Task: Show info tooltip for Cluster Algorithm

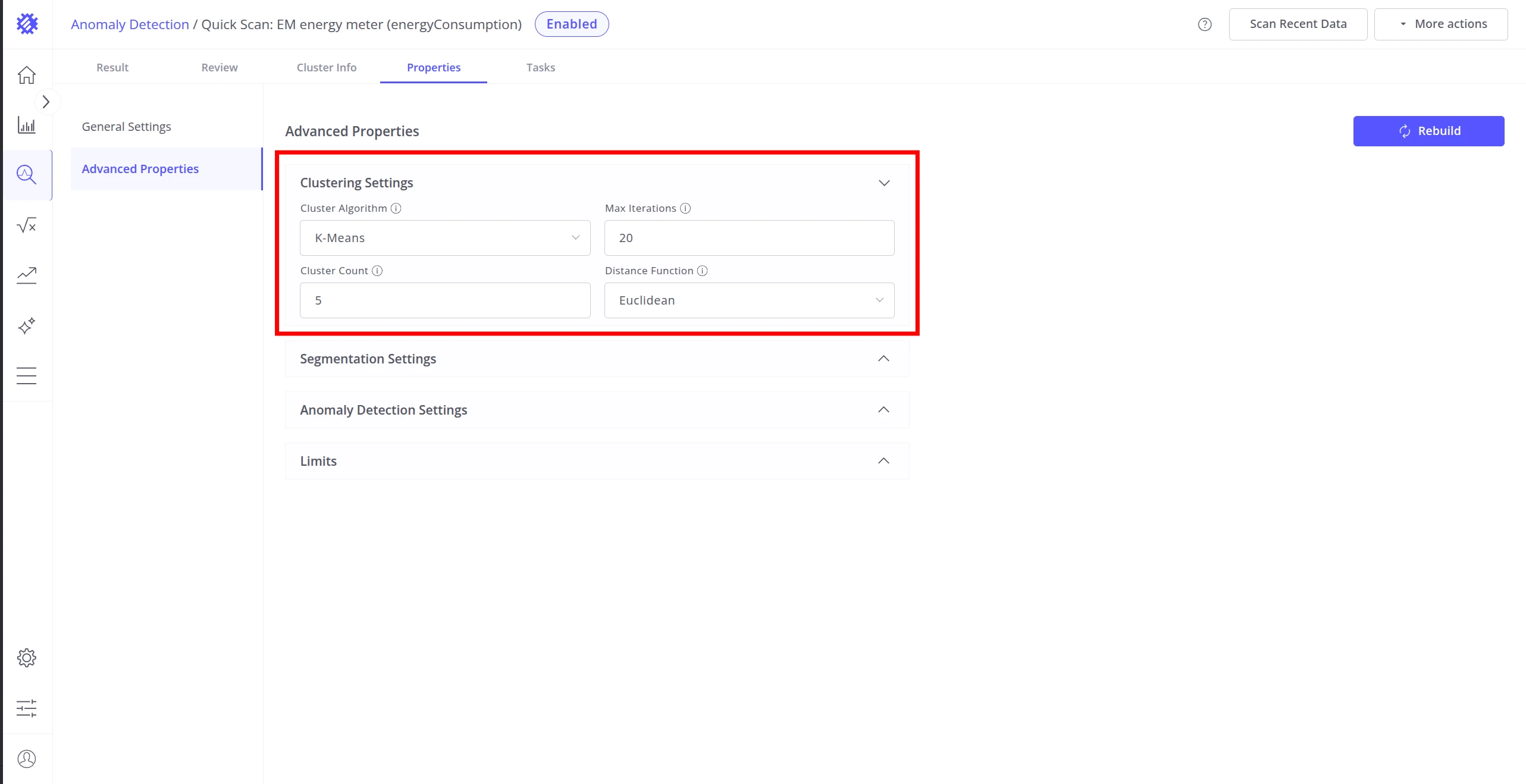Action: [x=396, y=208]
